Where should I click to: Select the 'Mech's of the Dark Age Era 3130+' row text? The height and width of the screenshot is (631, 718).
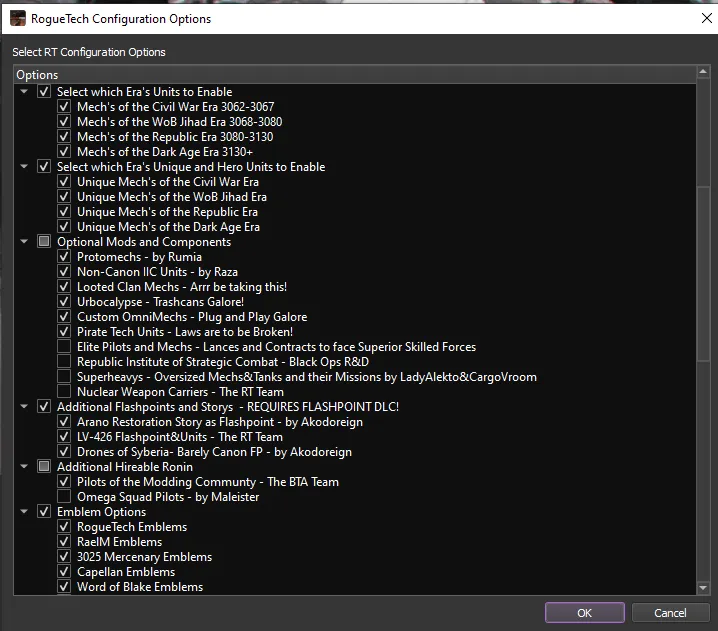(x=165, y=152)
